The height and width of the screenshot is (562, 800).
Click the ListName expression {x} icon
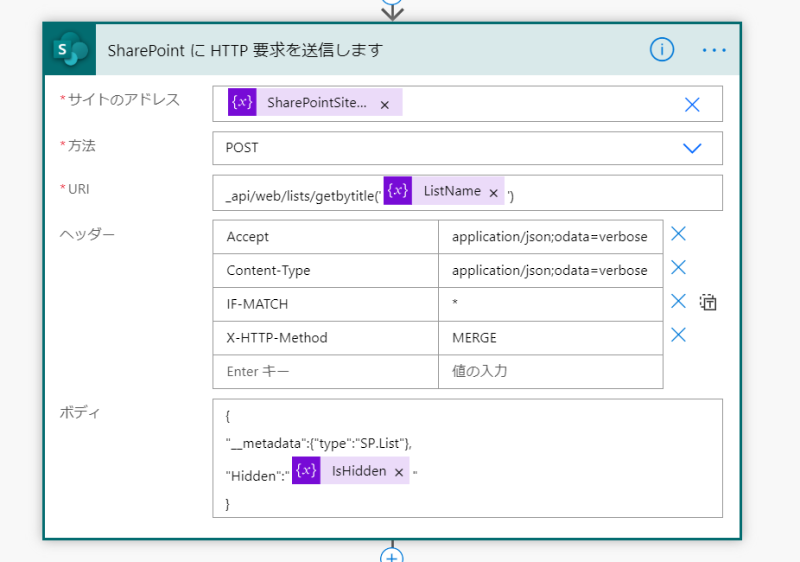click(398, 191)
